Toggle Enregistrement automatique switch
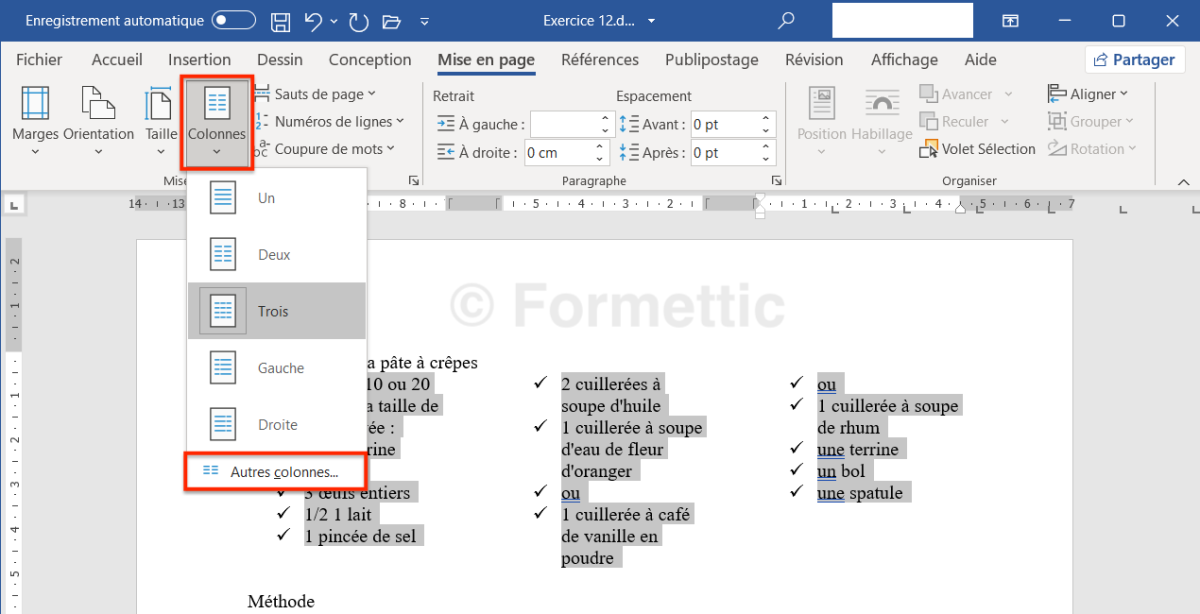 tap(234, 21)
